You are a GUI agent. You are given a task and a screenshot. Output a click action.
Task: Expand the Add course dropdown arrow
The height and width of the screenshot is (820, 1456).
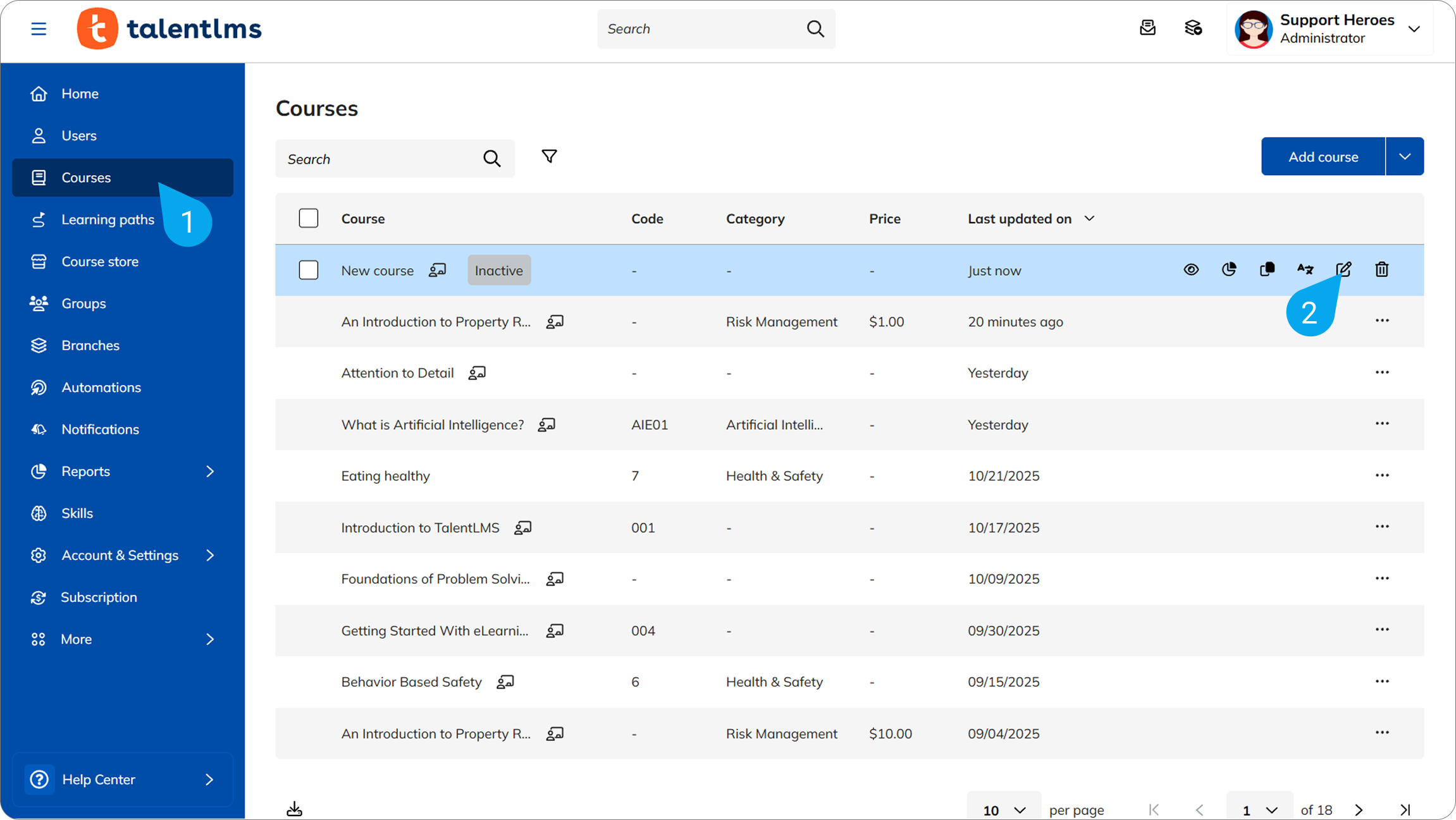1404,157
